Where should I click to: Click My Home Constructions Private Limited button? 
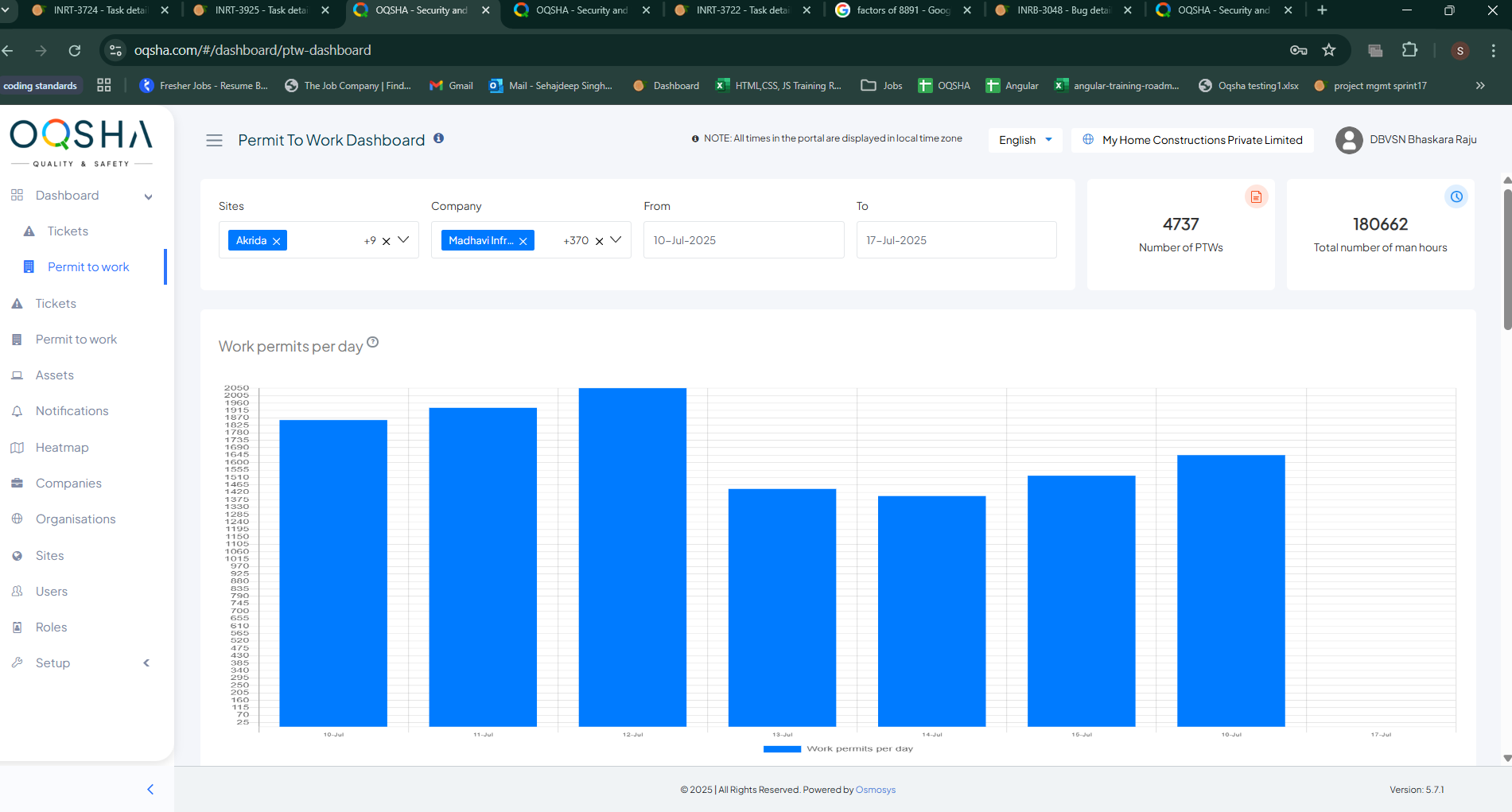point(1192,140)
